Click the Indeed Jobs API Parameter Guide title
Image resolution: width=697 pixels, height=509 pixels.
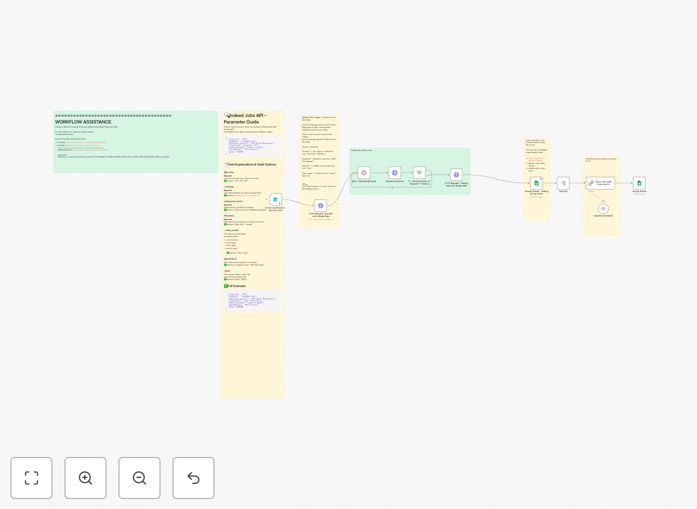coord(245,118)
